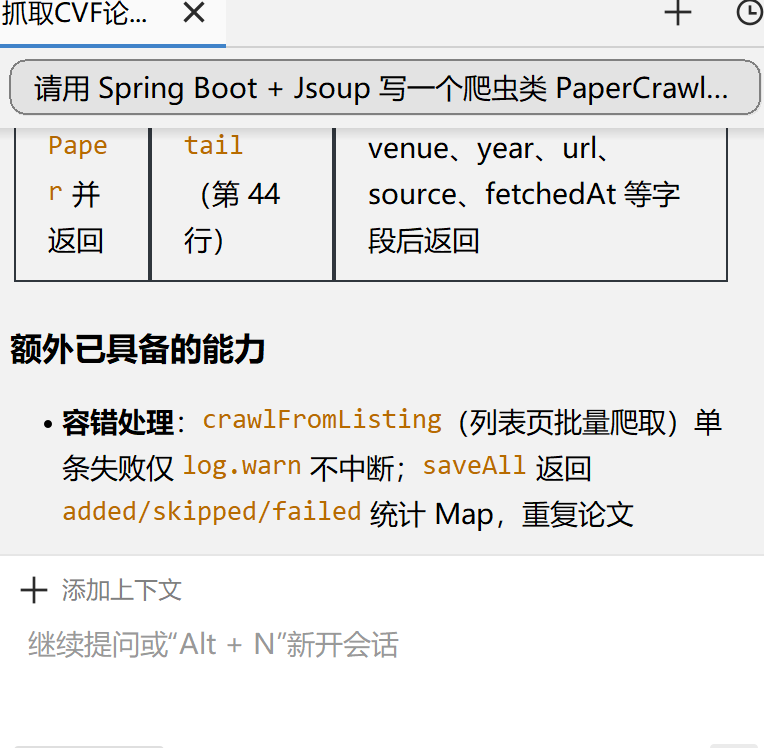Click 添加上下文 label to add context
Screen dimensions: 764x748
[x=121, y=590]
